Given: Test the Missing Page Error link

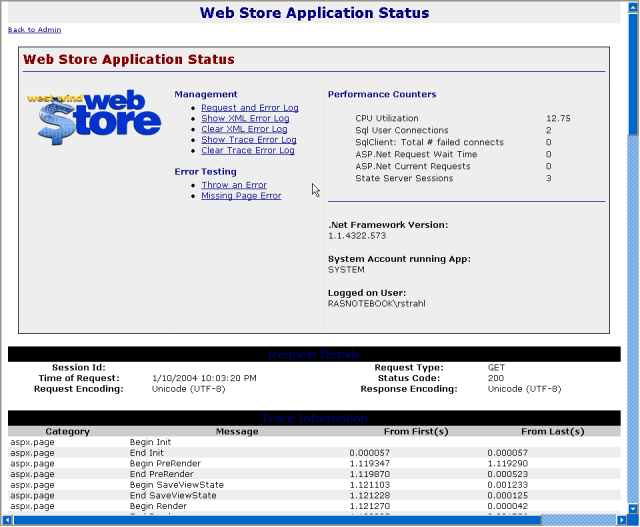Looking at the screenshot, I should [241, 196].
